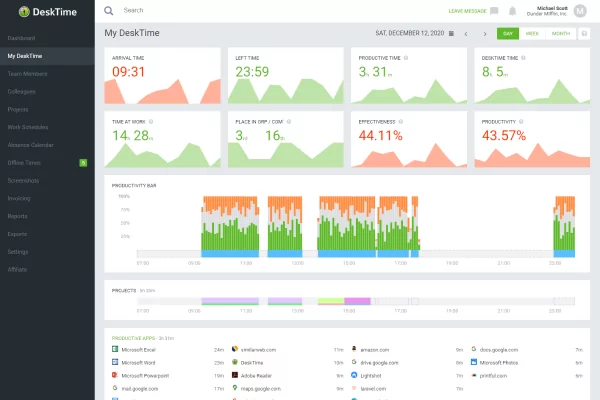Click the info icon next to Productive Time
Screen dimensions: 600x400
point(406,58)
